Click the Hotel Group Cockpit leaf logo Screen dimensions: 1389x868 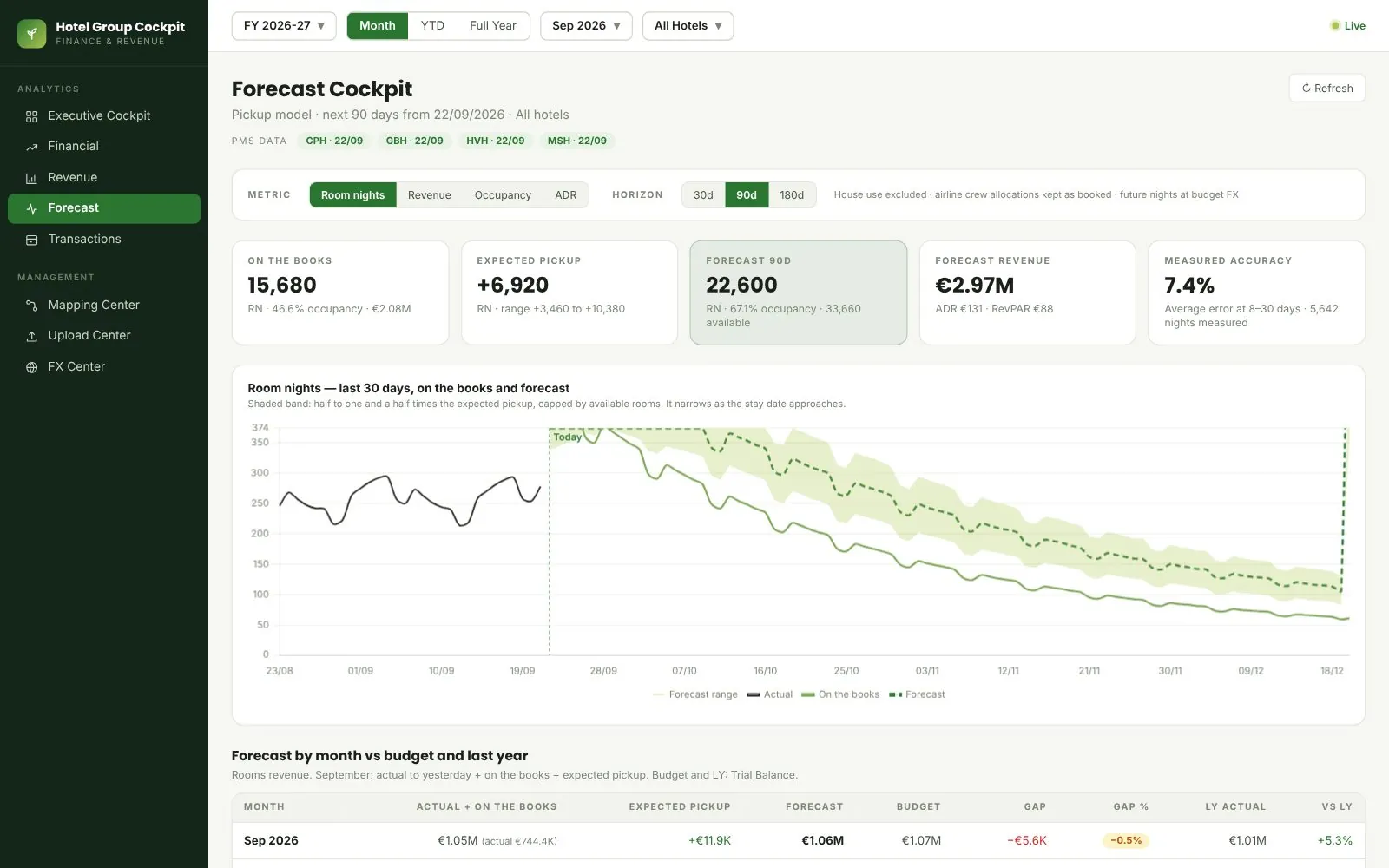[x=32, y=34]
